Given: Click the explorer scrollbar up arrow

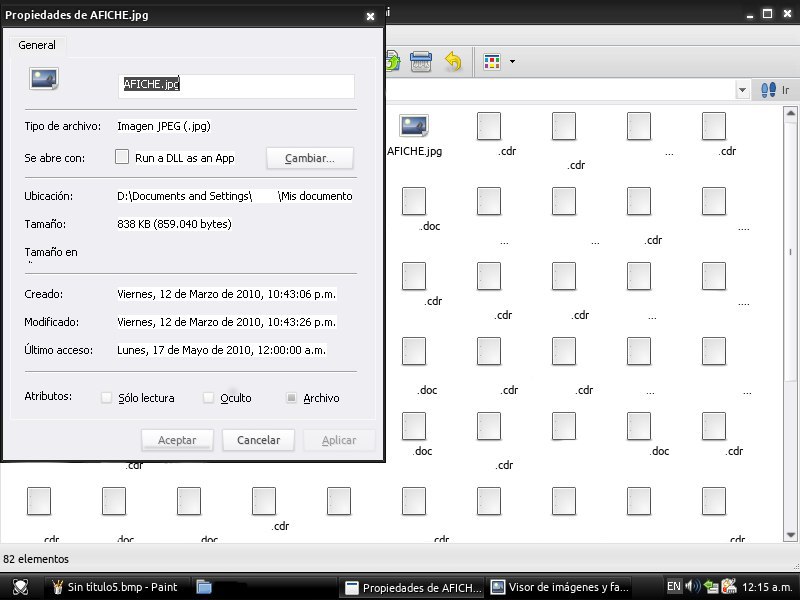Looking at the screenshot, I should [x=790, y=113].
